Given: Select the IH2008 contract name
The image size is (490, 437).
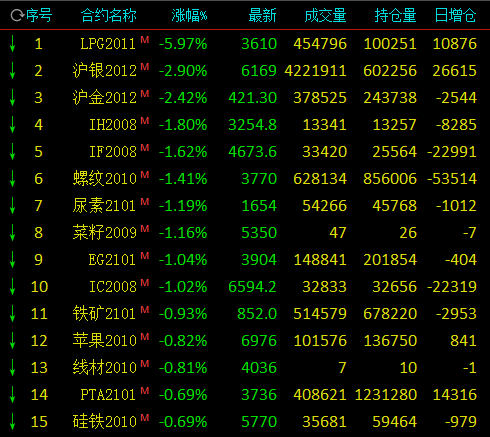Looking at the screenshot, I should click(x=113, y=125).
